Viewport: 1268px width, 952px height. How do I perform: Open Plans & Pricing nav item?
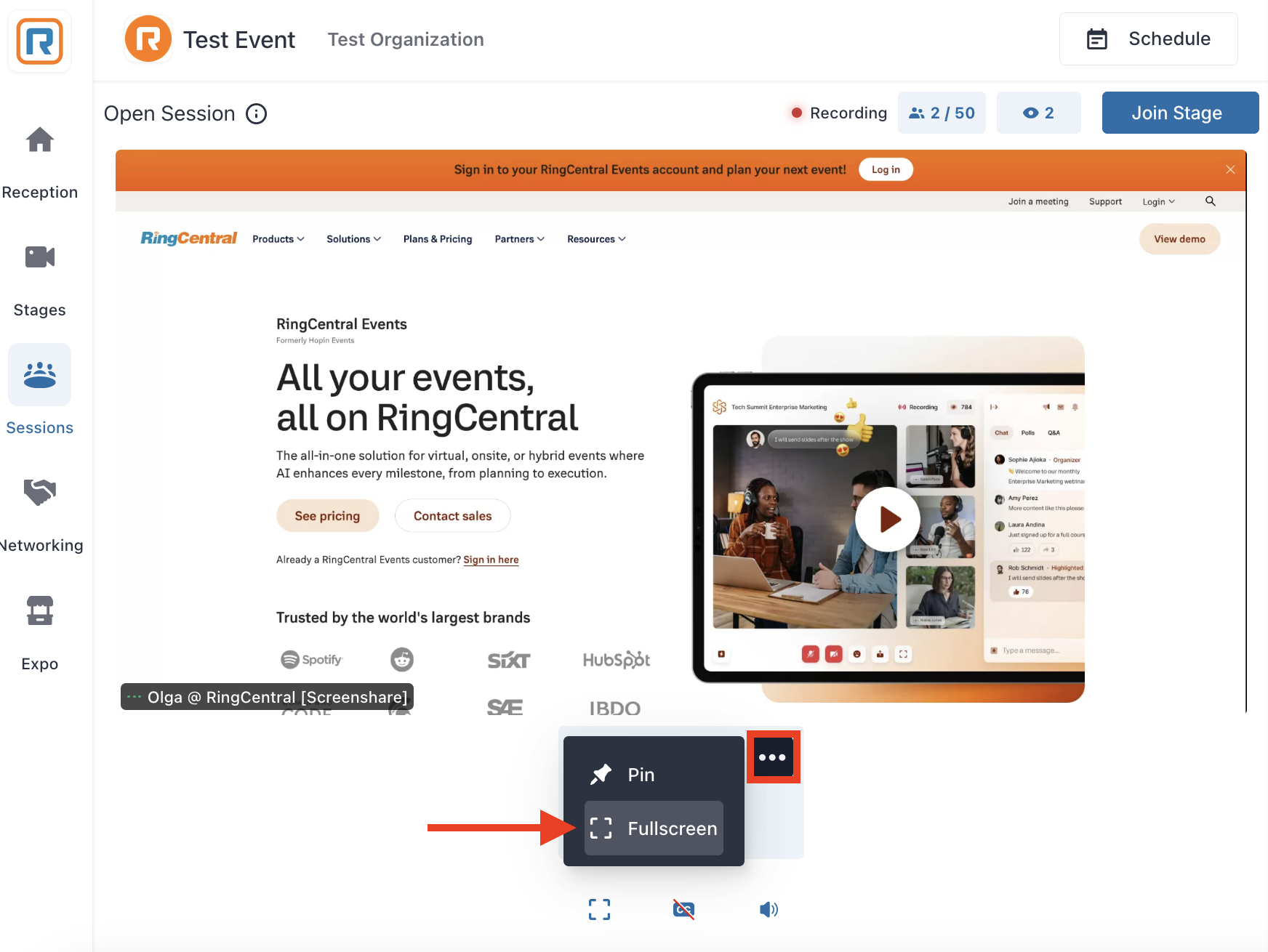pyautogui.click(x=438, y=239)
